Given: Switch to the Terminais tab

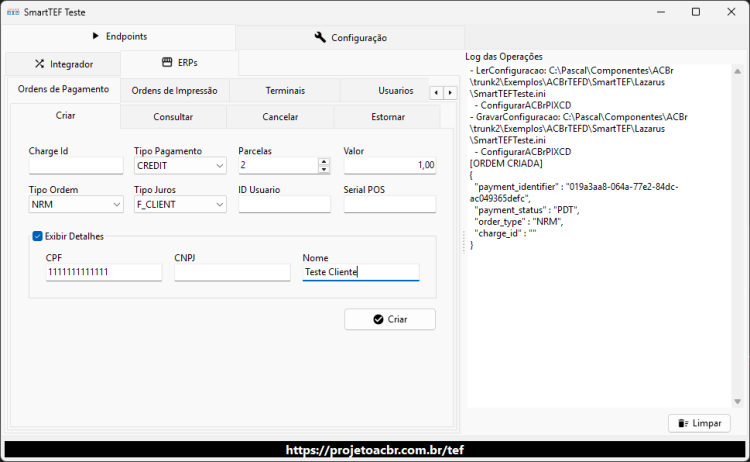Looking at the screenshot, I should click(285, 90).
